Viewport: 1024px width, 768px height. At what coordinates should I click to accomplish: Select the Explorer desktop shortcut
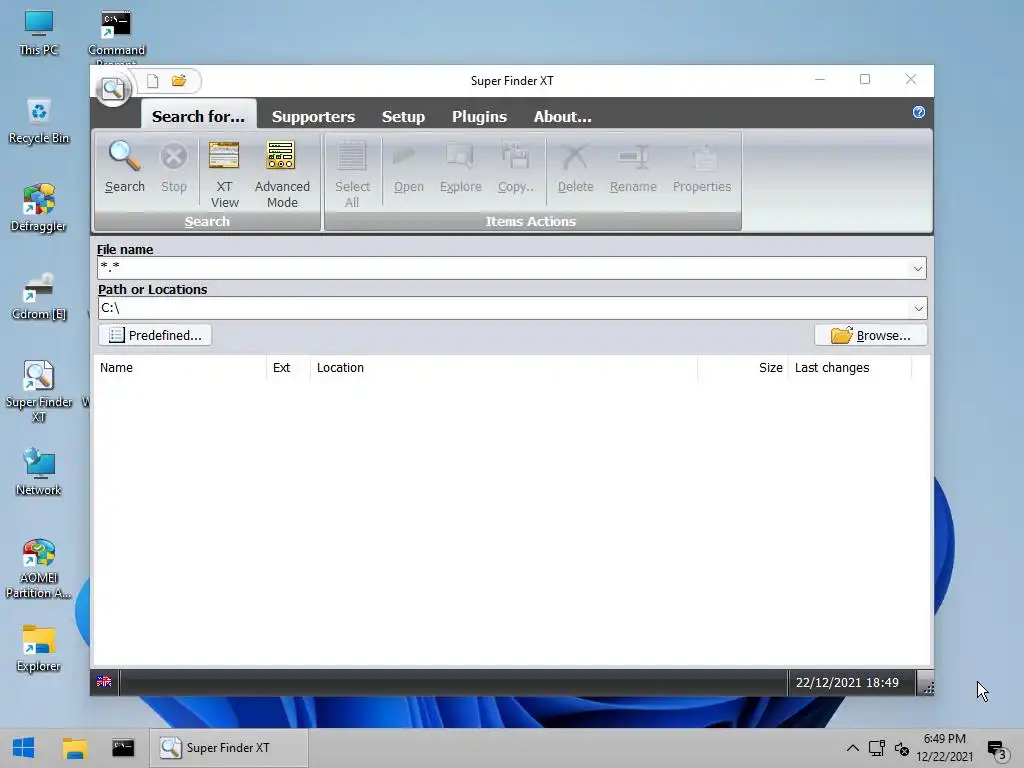(x=39, y=648)
